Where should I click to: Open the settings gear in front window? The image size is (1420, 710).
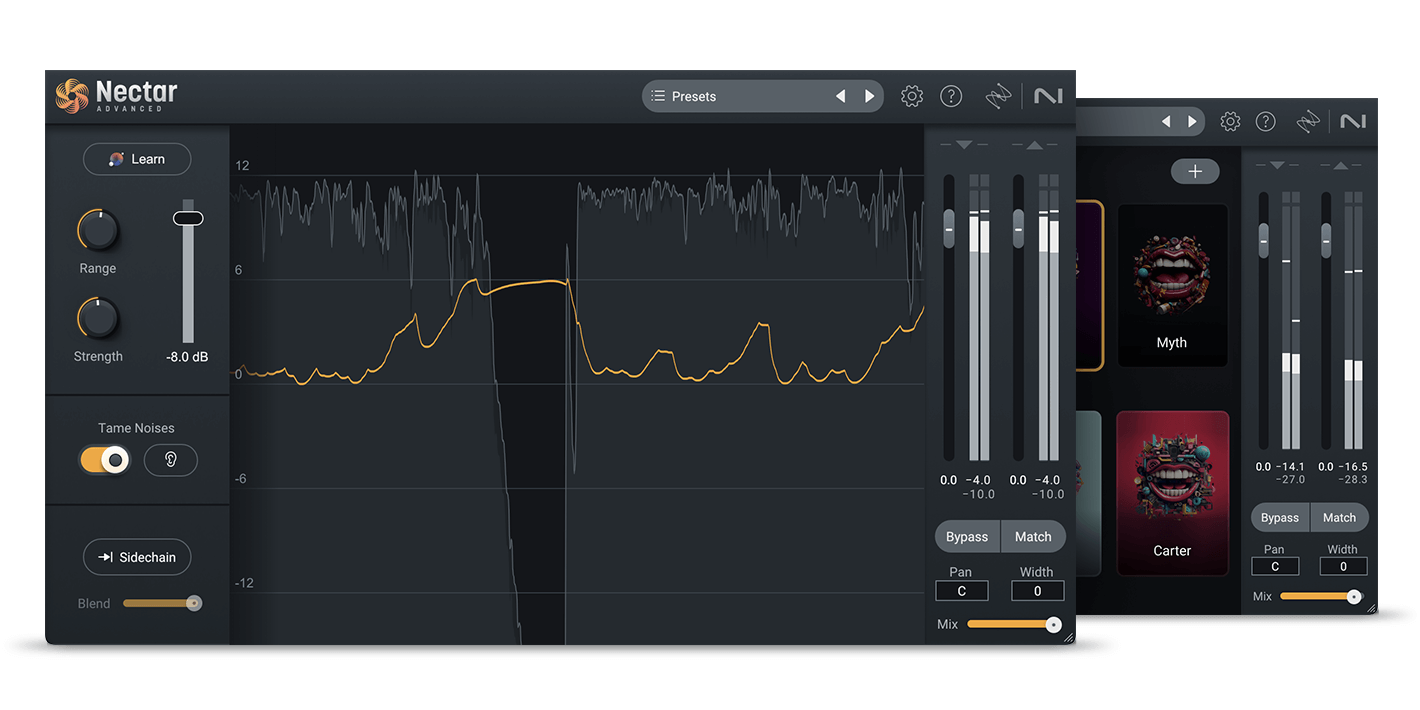[x=911, y=96]
